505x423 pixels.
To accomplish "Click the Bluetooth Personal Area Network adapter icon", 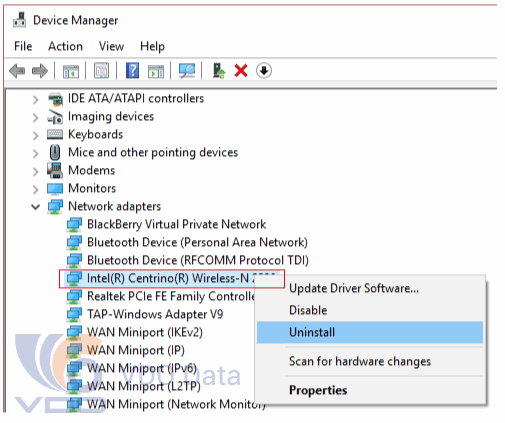I will pyautogui.click(x=74, y=243).
